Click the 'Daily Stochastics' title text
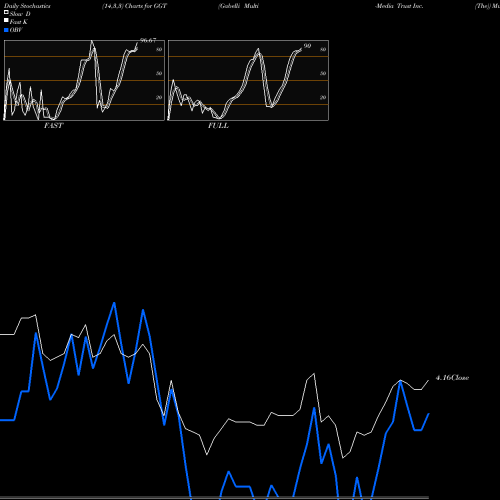The image size is (500, 500). click(x=27, y=6)
